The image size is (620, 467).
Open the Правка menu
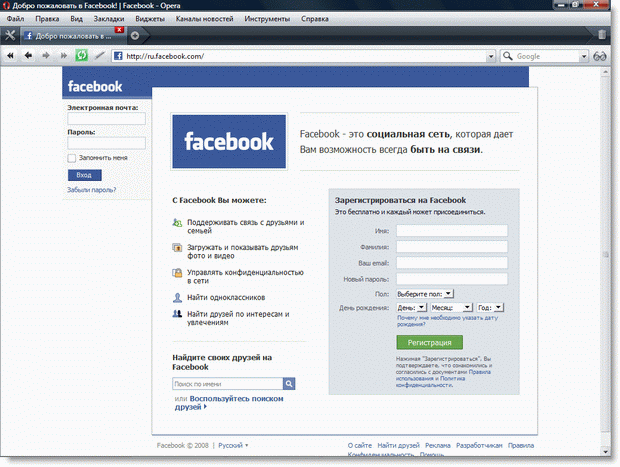(x=47, y=19)
